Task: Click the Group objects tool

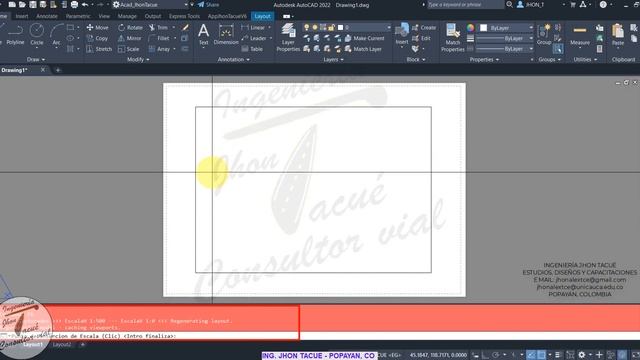Action: [x=544, y=35]
